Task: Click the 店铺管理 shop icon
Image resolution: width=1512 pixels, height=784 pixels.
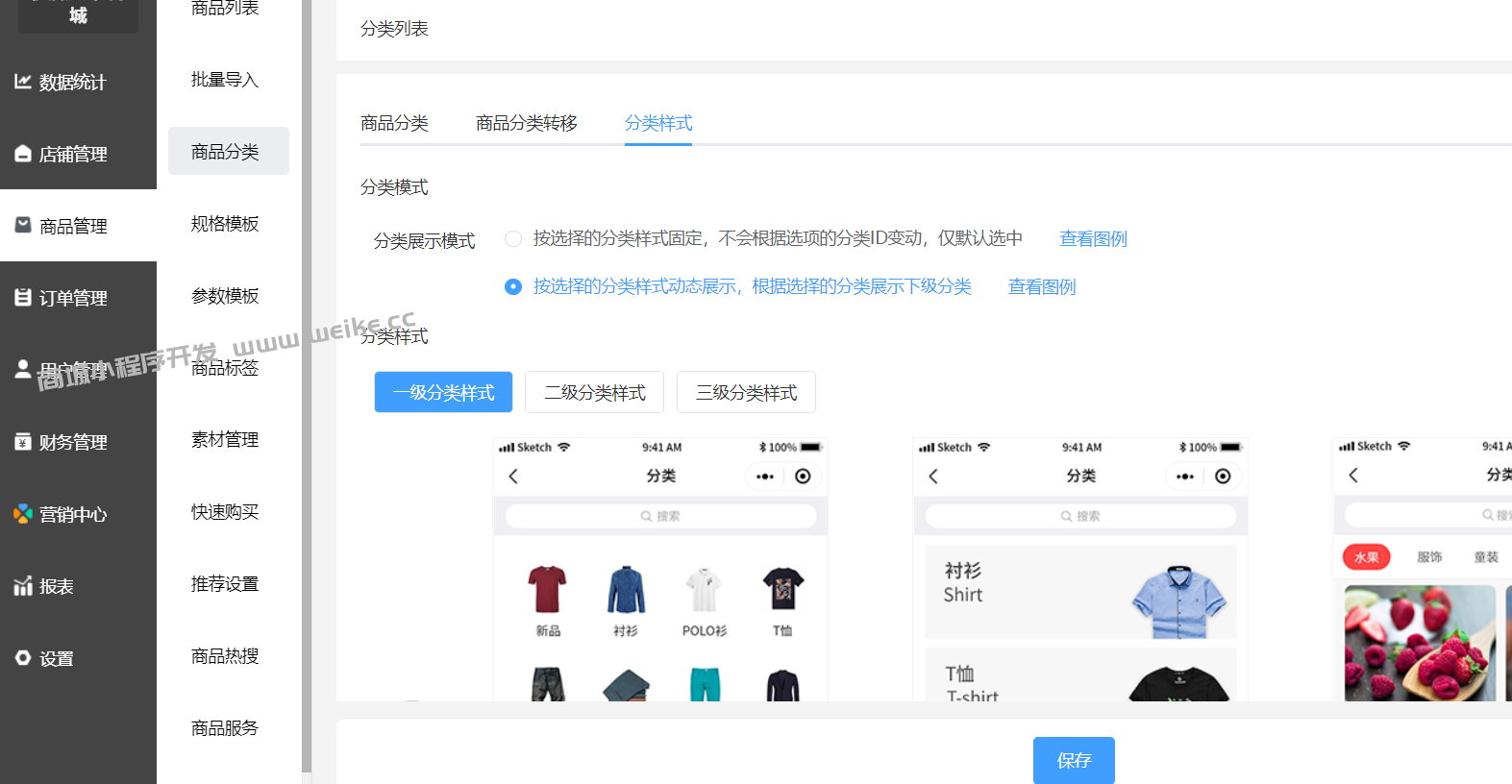Action: click(x=23, y=154)
